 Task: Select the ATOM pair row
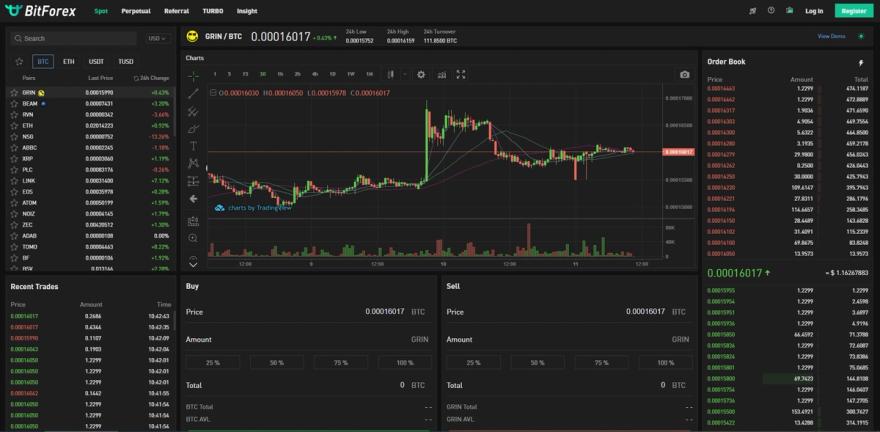coord(90,203)
